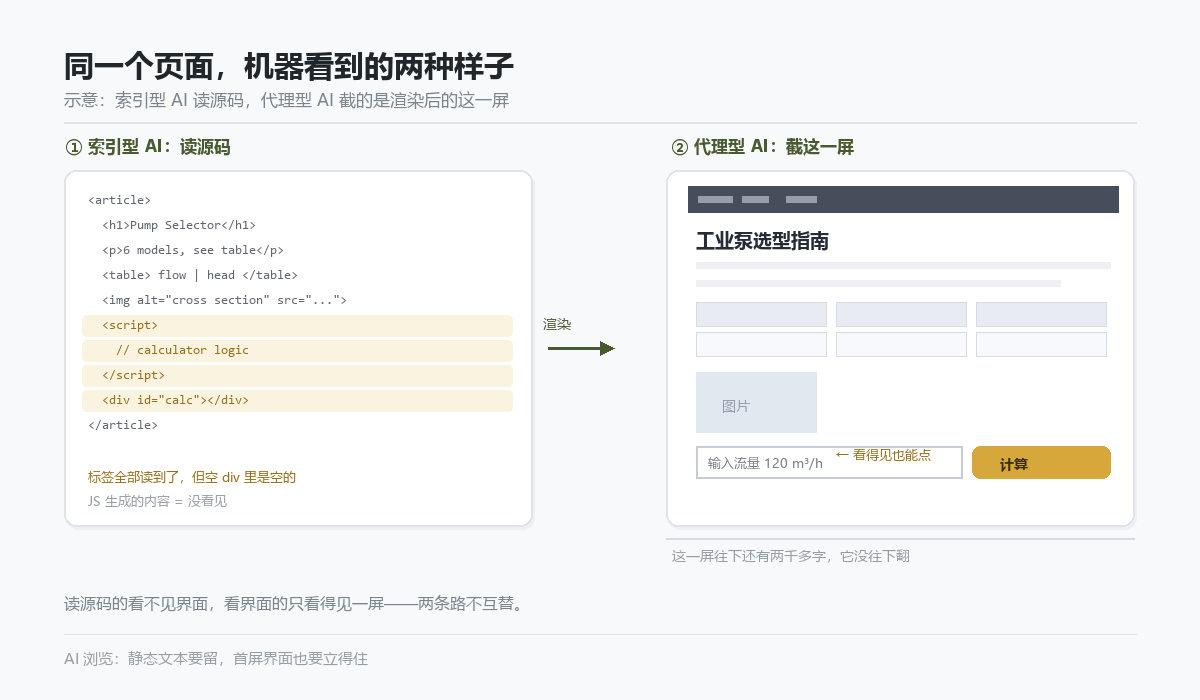Click the sentence 读源码的看不见界面…两条路不互替
1200x700 pixels.
294,604
